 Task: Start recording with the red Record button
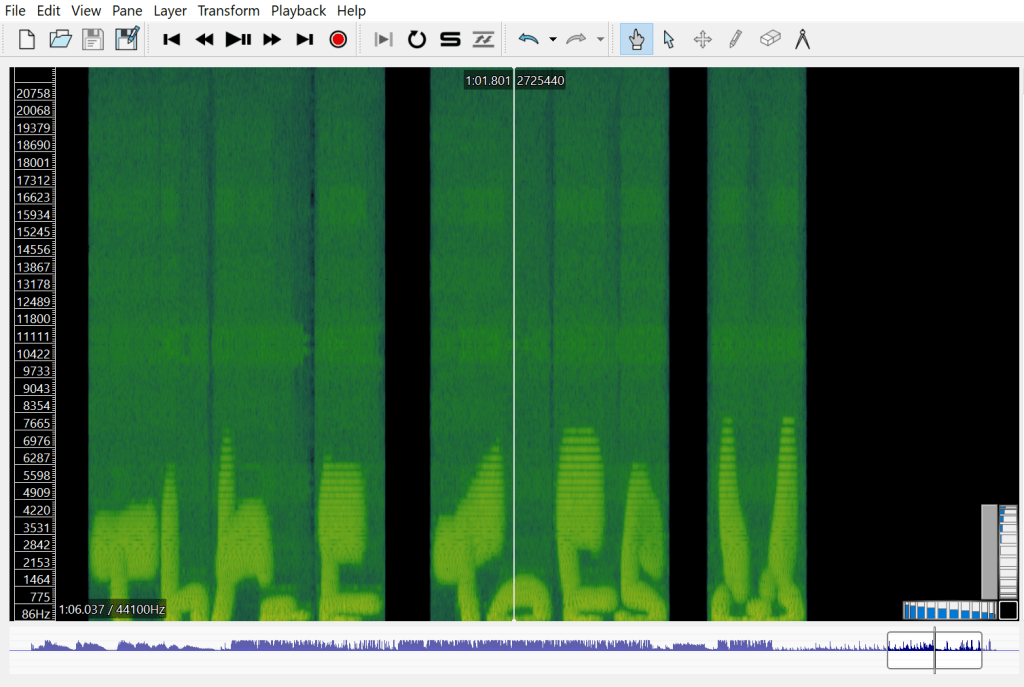338,40
